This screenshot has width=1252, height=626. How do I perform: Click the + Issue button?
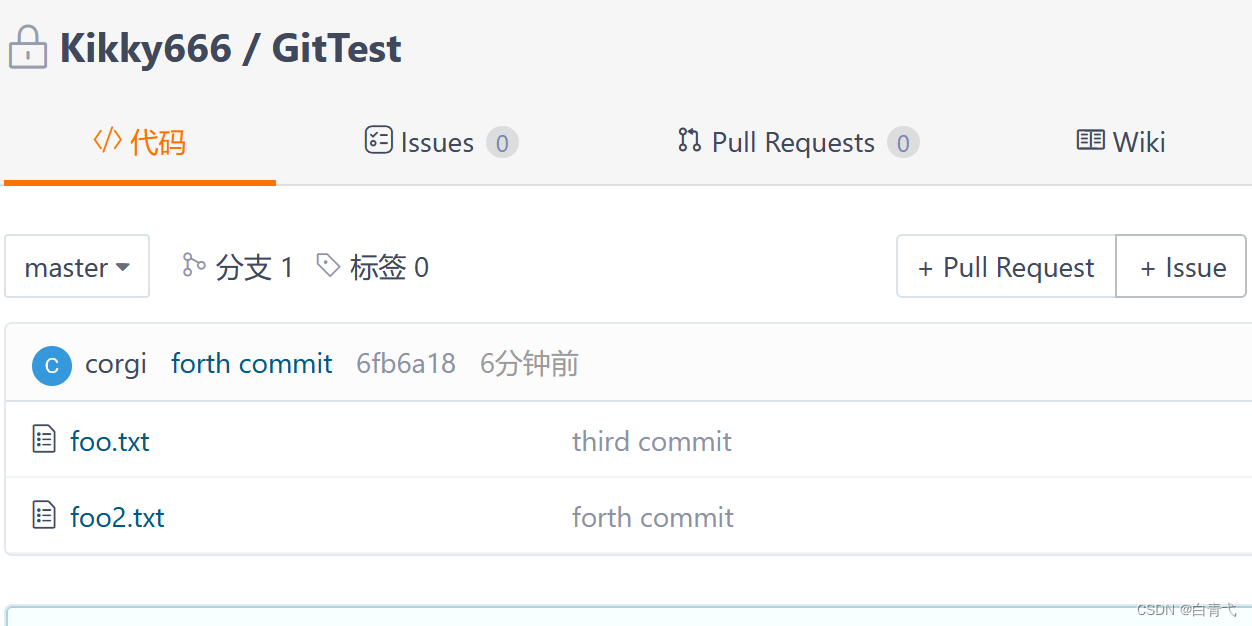1181,267
